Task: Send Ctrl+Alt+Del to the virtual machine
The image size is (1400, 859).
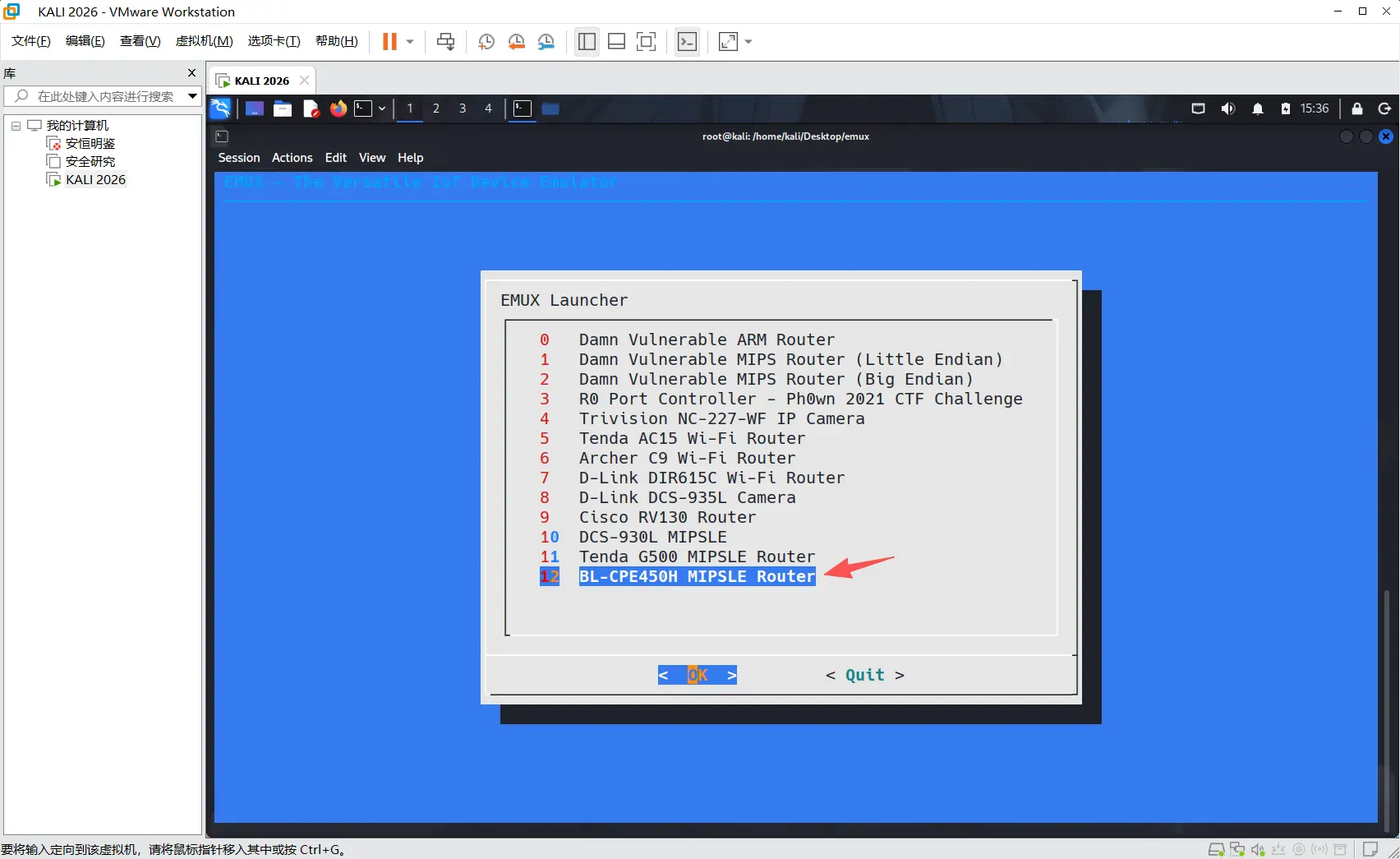Action: point(445,42)
